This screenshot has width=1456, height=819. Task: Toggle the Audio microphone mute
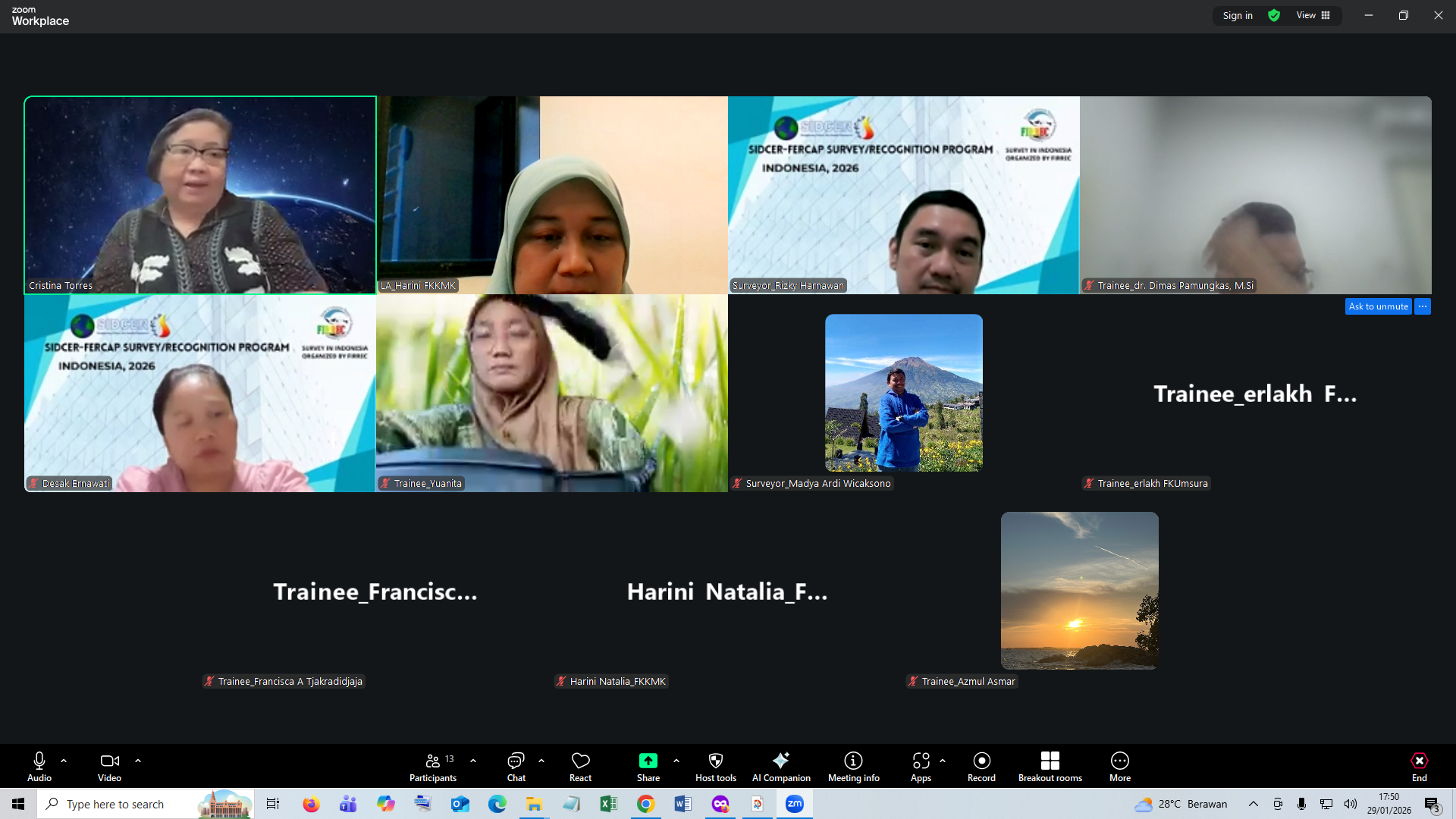[x=39, y=761]
